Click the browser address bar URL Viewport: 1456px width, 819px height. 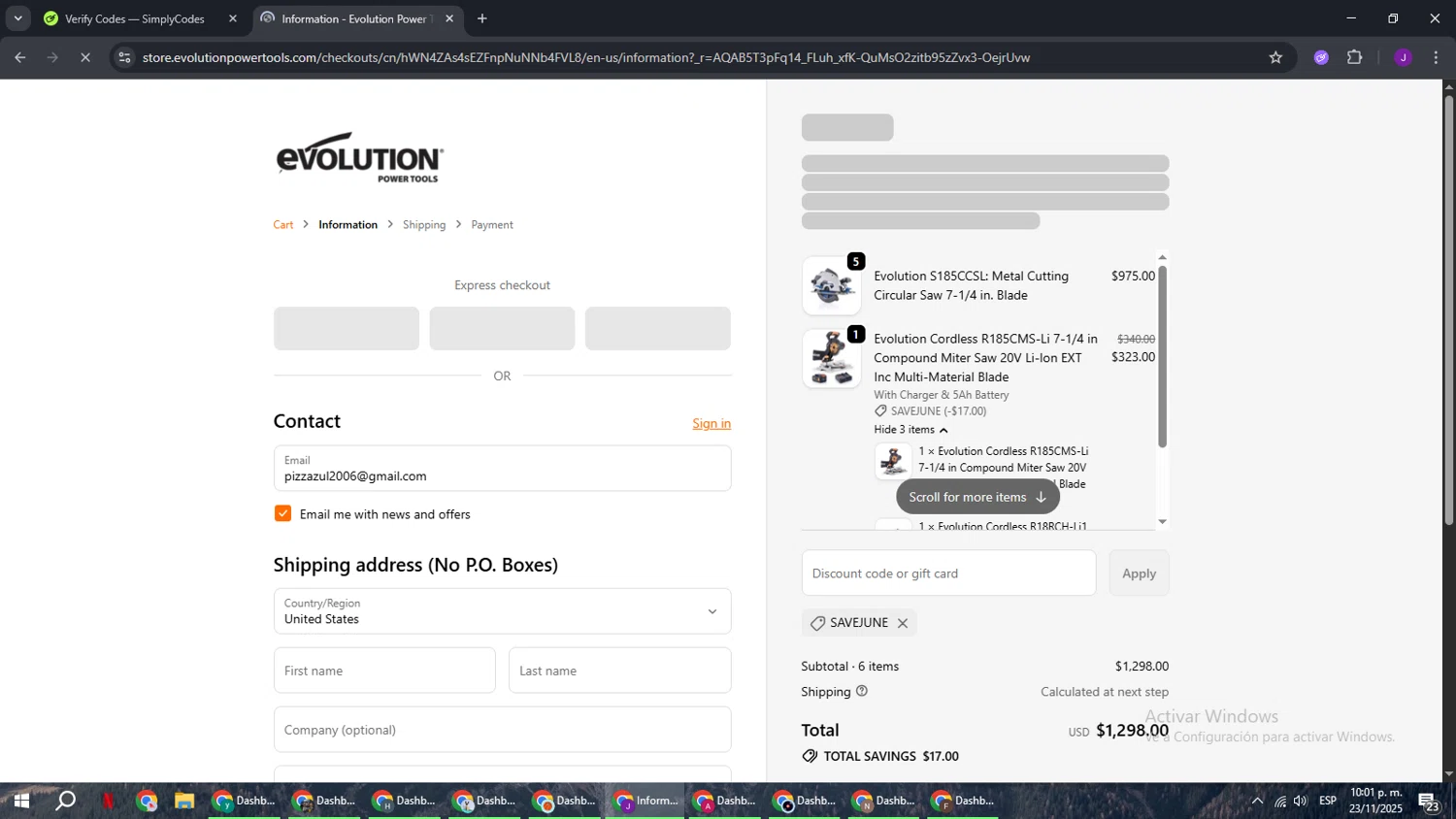[x=586, y=57]
